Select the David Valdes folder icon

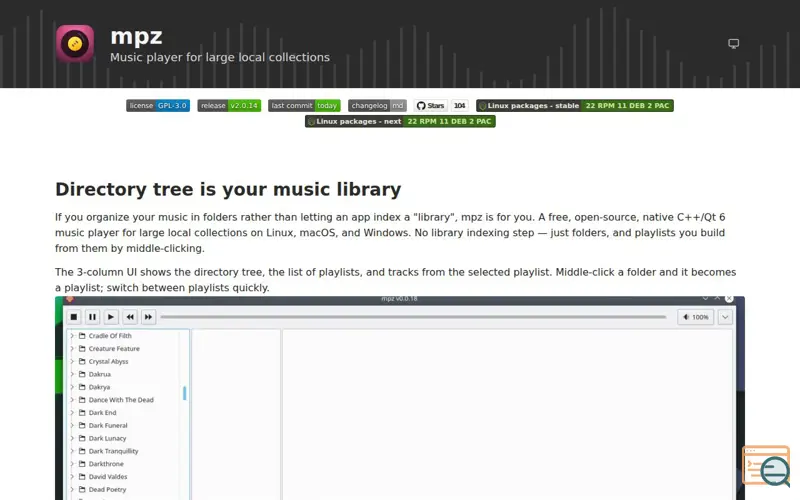82,476
